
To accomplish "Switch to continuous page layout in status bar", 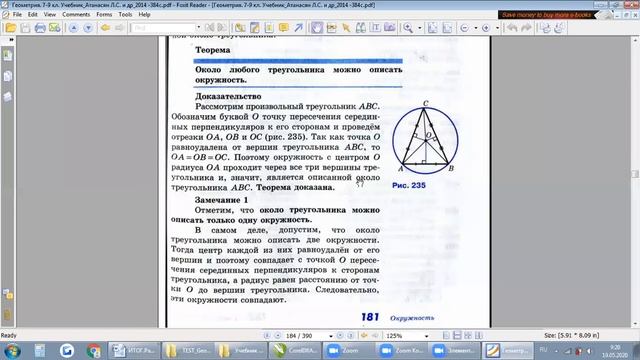I will pos(457,336).
